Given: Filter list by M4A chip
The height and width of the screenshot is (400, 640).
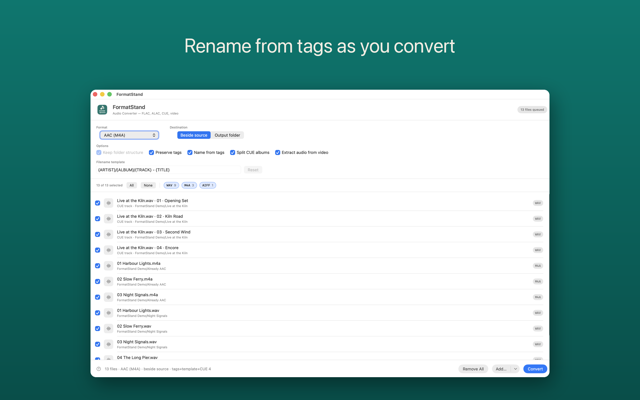Looking at the screenshot, I should click(x=189, y=185).
